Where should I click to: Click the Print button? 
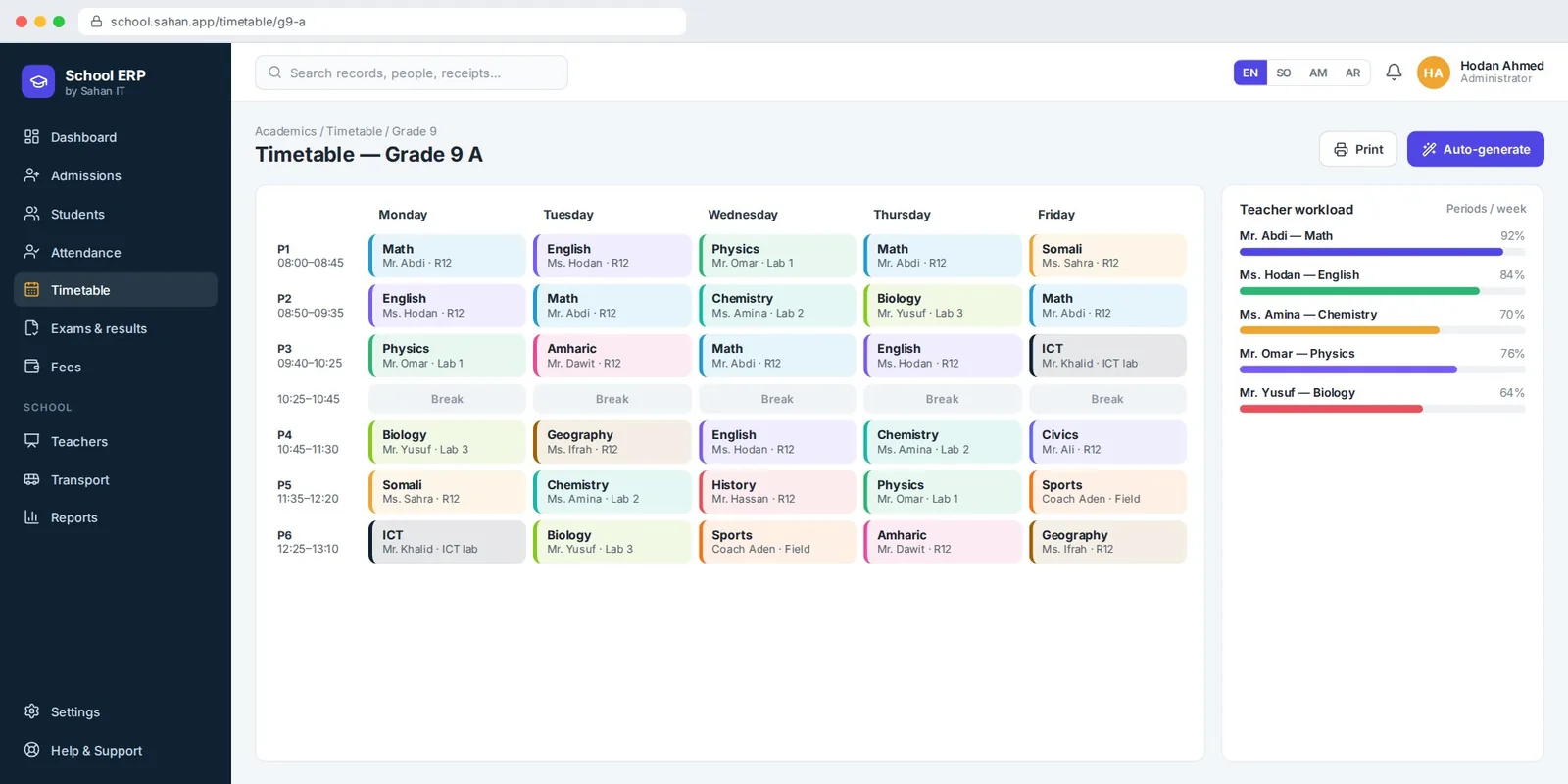coord(1358,149)
